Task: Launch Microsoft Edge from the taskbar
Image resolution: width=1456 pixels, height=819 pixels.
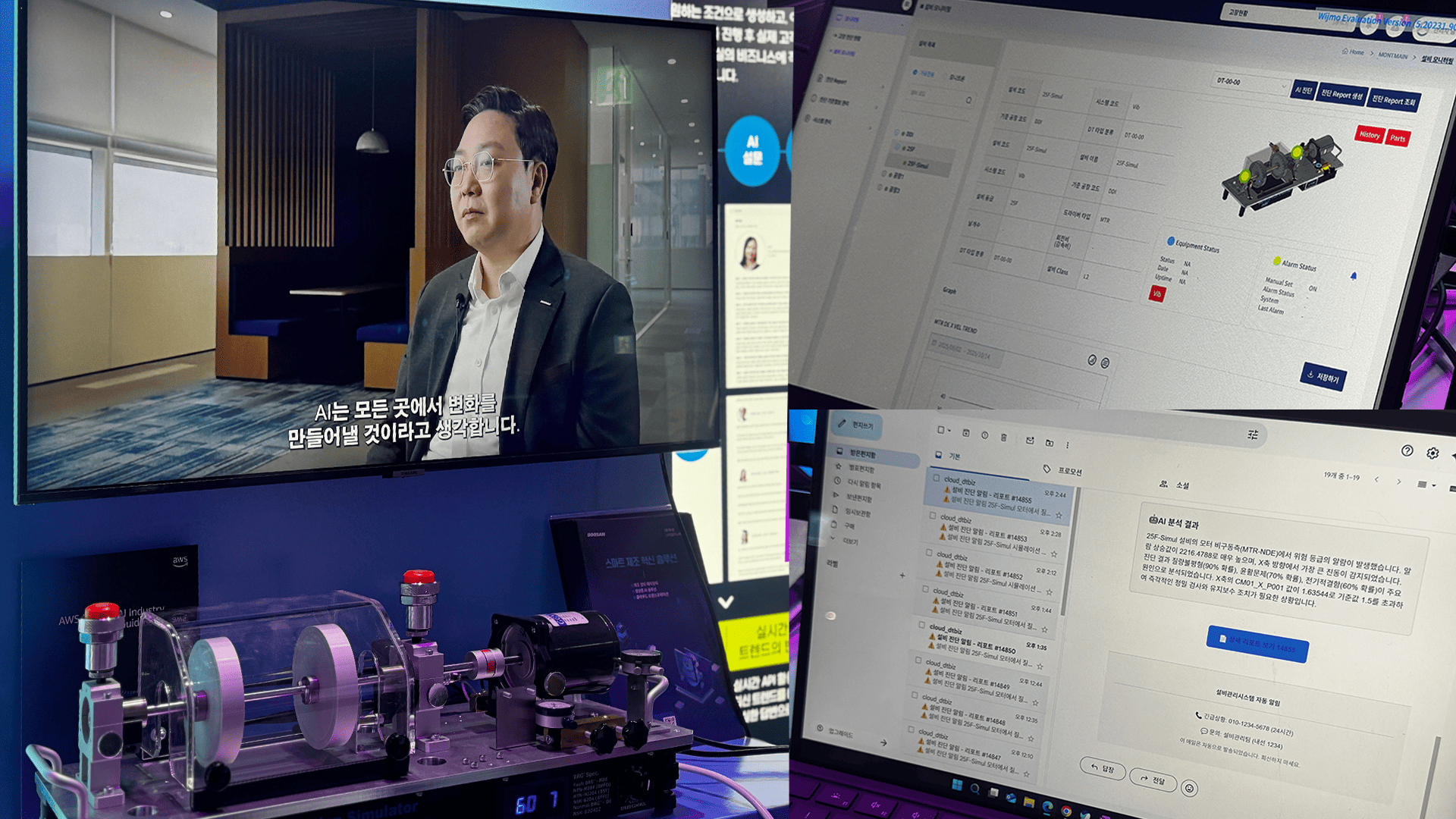Action: coord(1048,807)
